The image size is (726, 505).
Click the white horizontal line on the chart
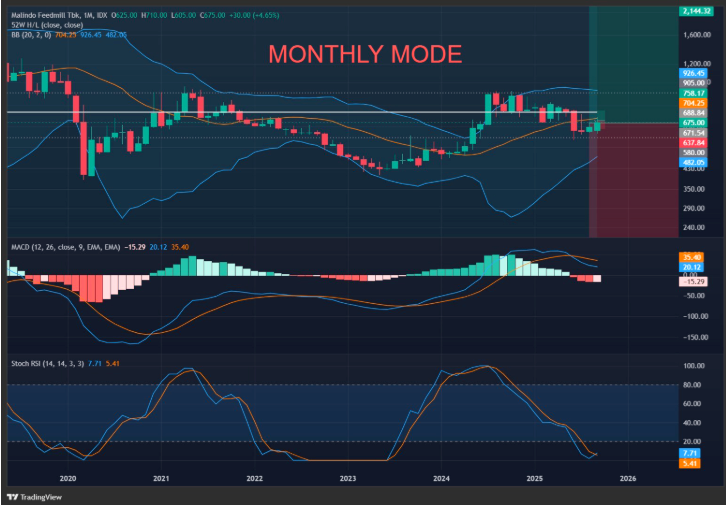300,112
